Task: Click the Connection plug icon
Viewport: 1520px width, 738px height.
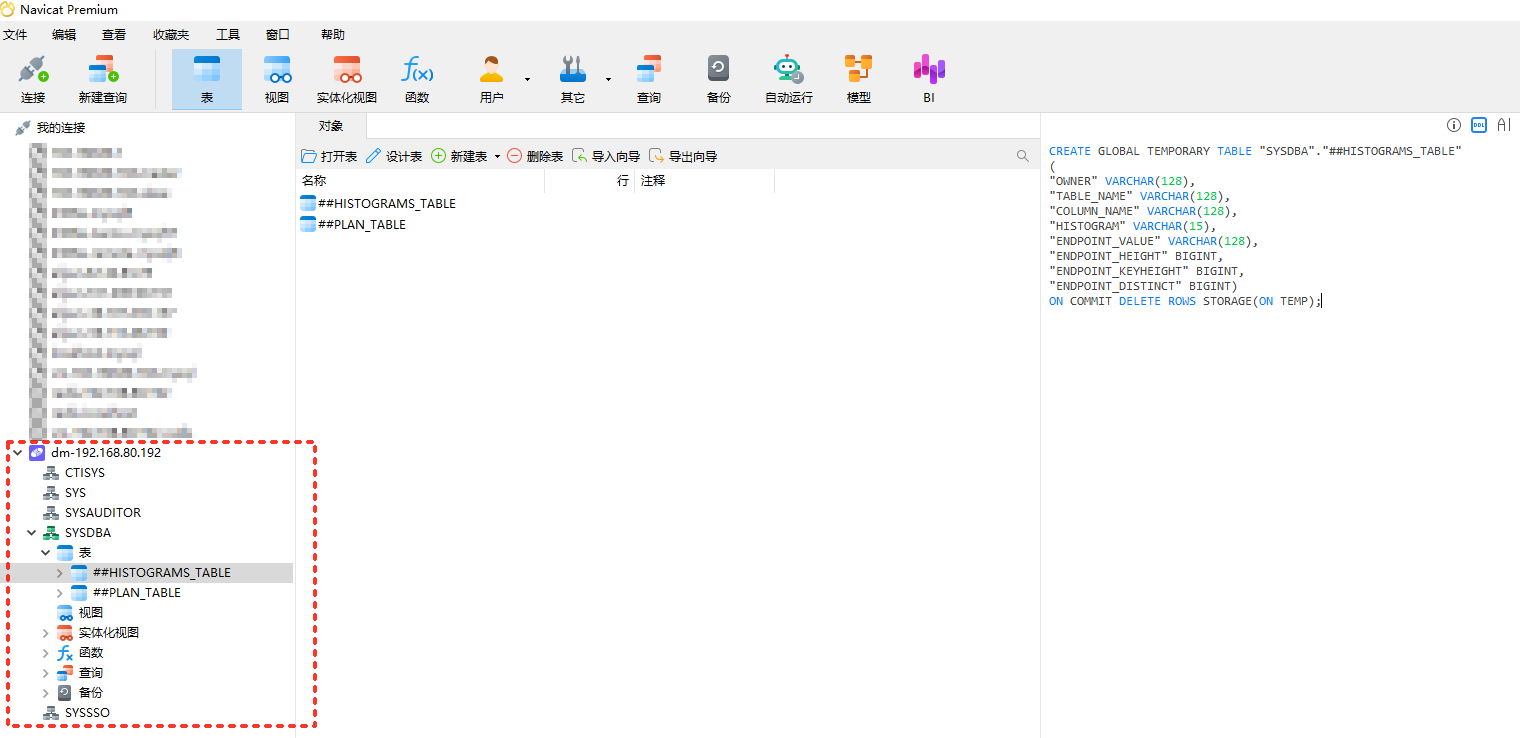Action: coord(33,70)
